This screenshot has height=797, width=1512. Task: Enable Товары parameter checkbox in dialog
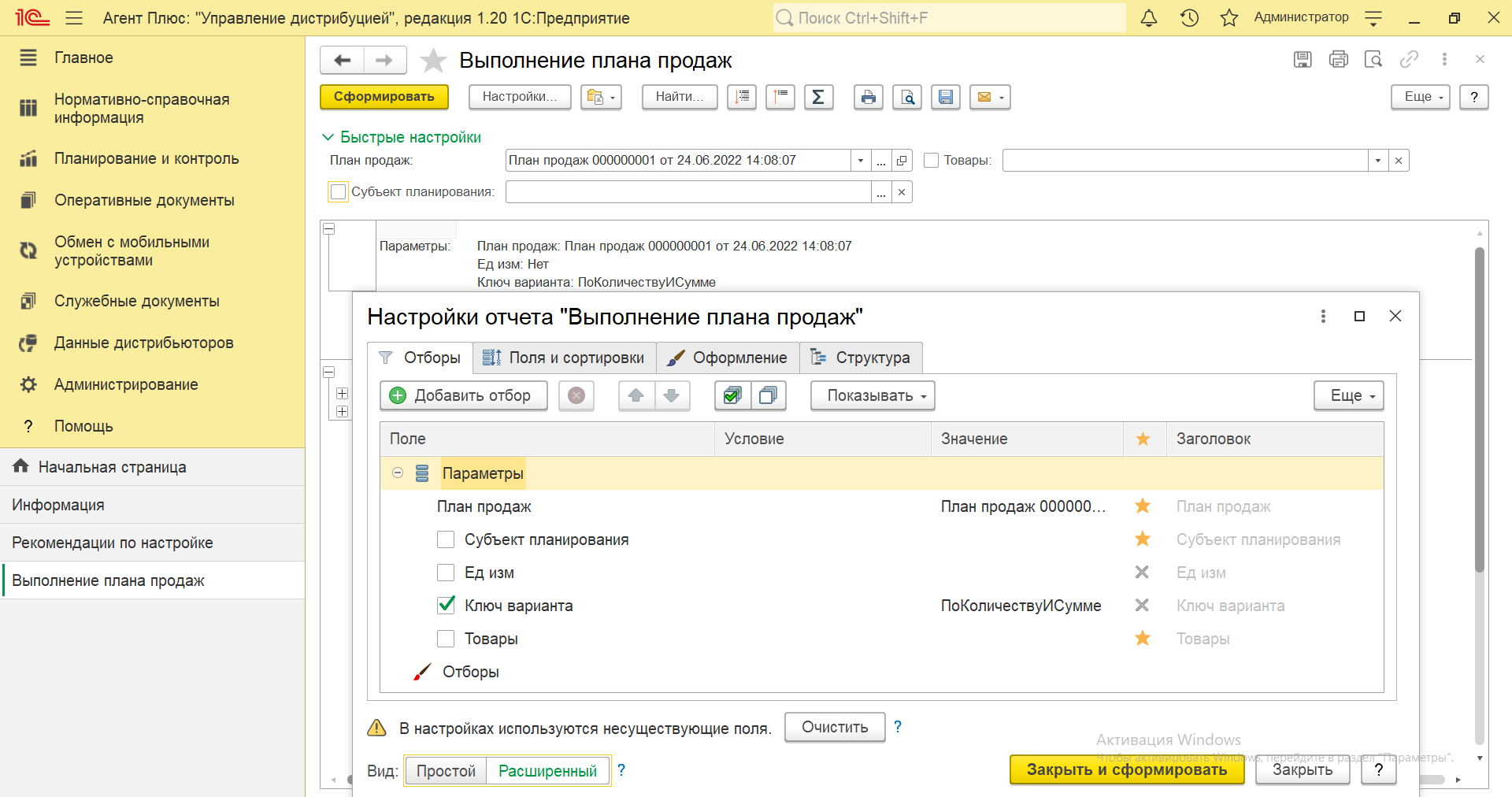pos(446,639)
